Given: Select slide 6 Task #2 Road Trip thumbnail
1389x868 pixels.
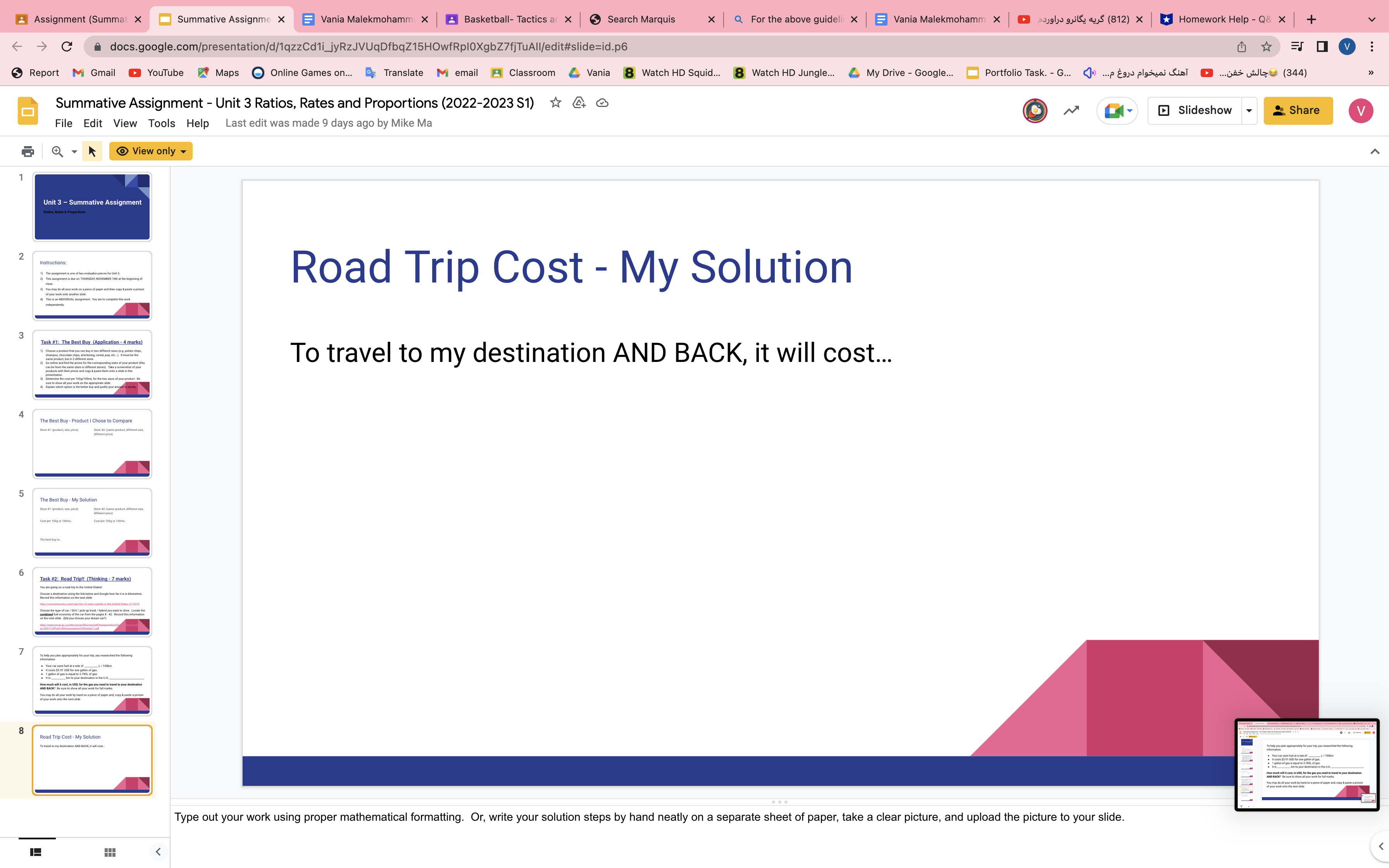Looking at the screenshot, I should [x=92, y=602].
